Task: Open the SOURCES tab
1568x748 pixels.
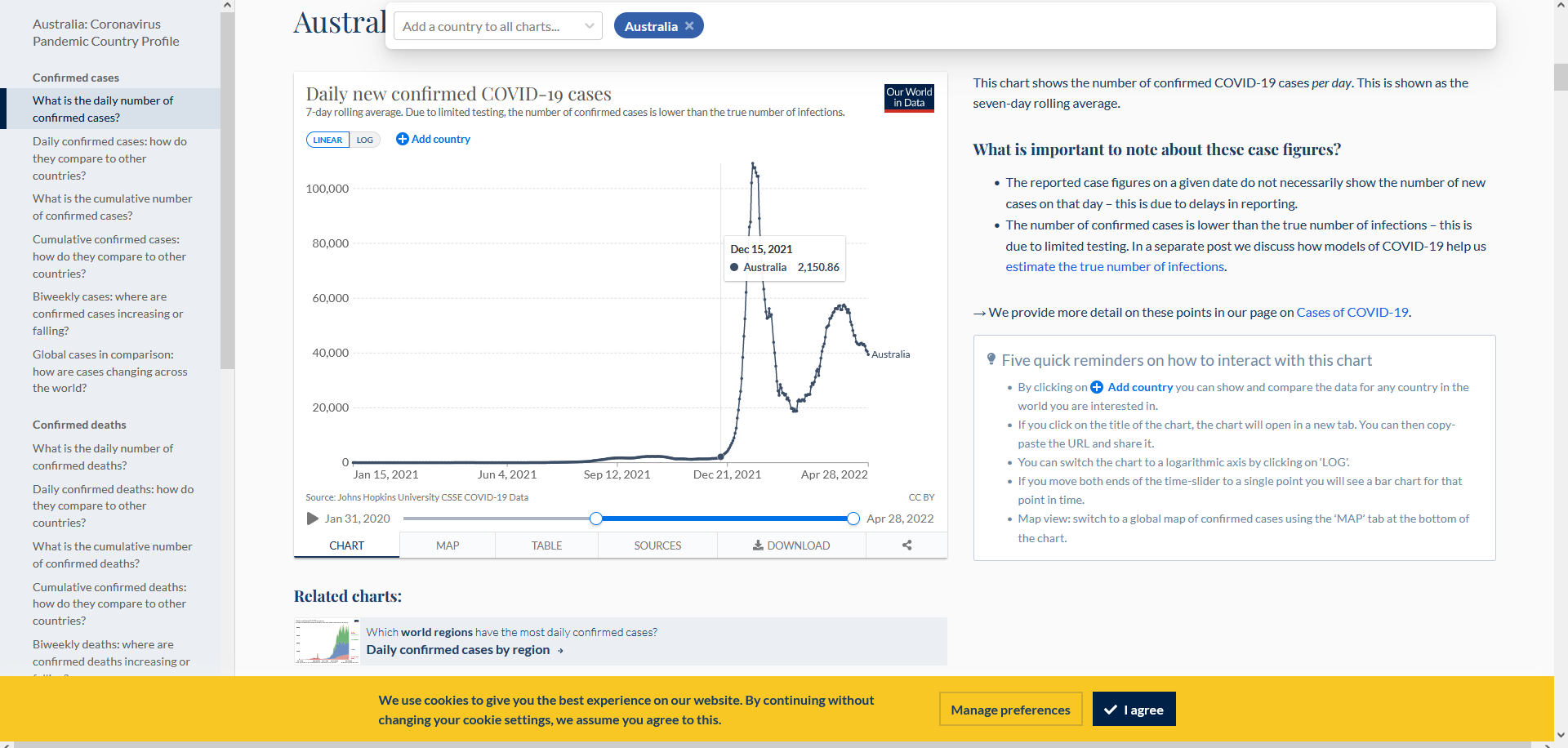Action: tap(657, 545)
